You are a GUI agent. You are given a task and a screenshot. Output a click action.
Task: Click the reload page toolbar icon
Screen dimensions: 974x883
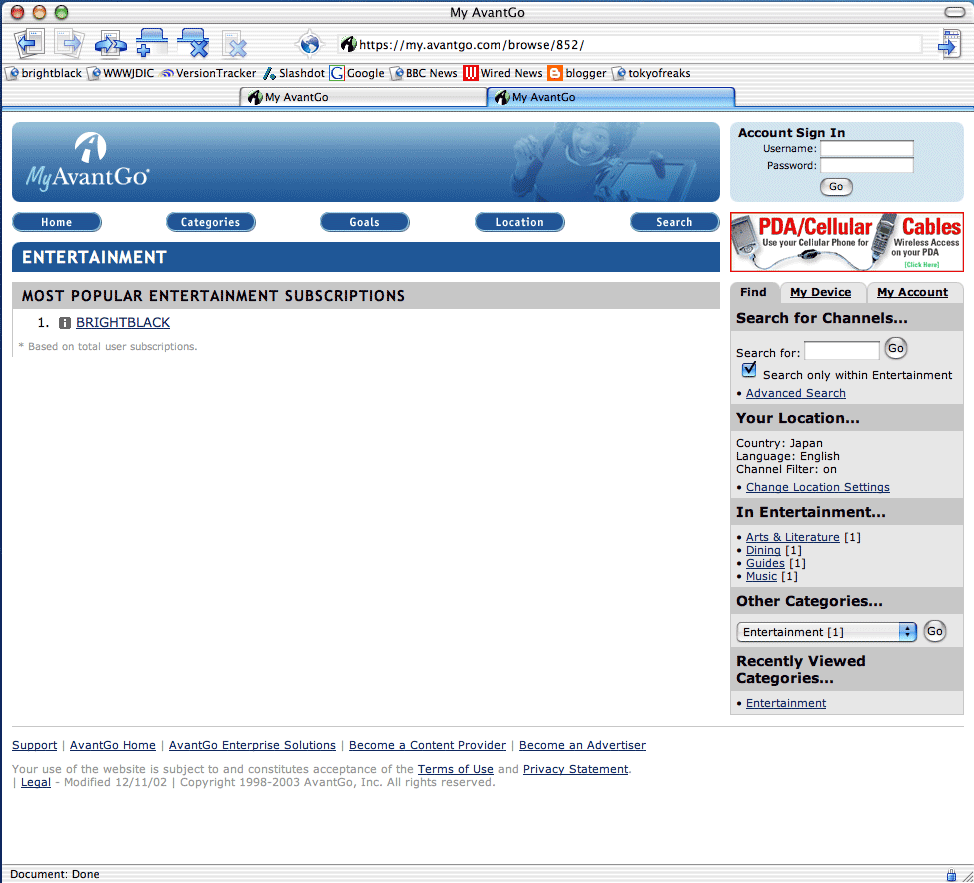pyautogui.click(x=111, y=44)
